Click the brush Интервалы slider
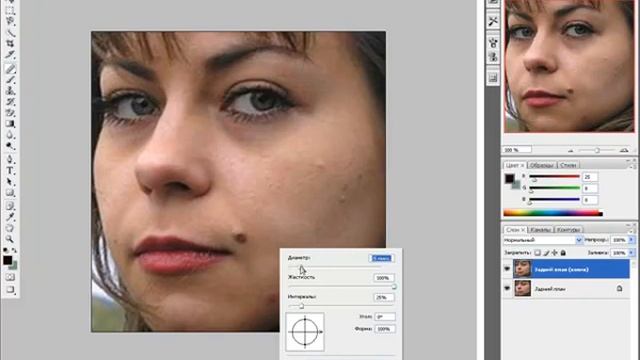This screenshot has width=640, height=360. click(341, 305)
